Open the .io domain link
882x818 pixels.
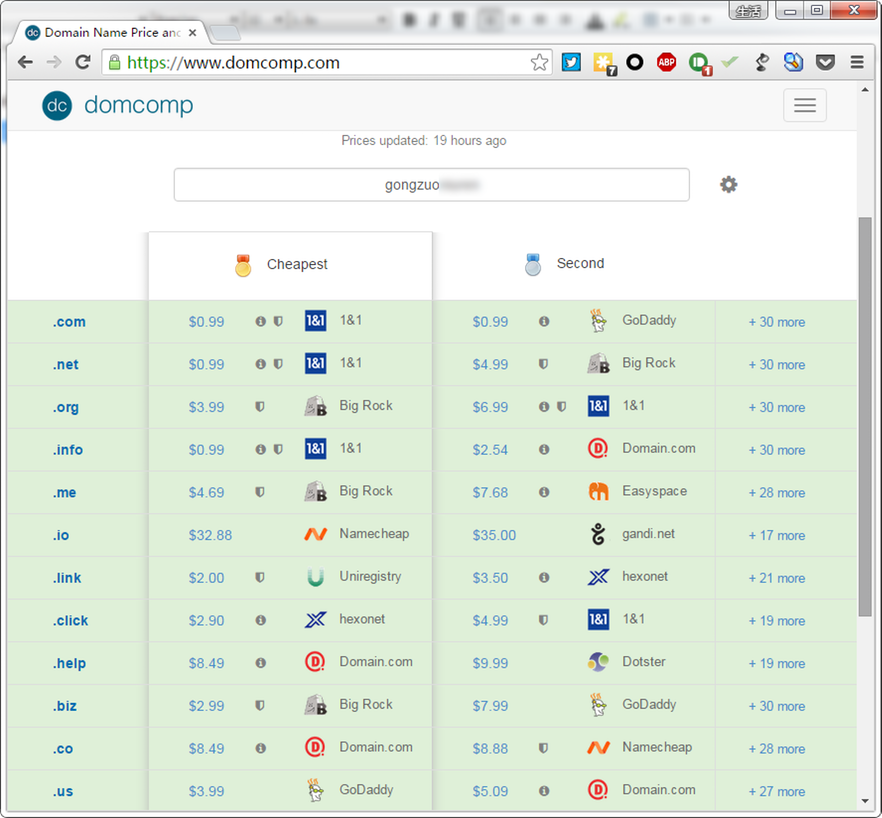pyautogui.click(x=61, y=535)
